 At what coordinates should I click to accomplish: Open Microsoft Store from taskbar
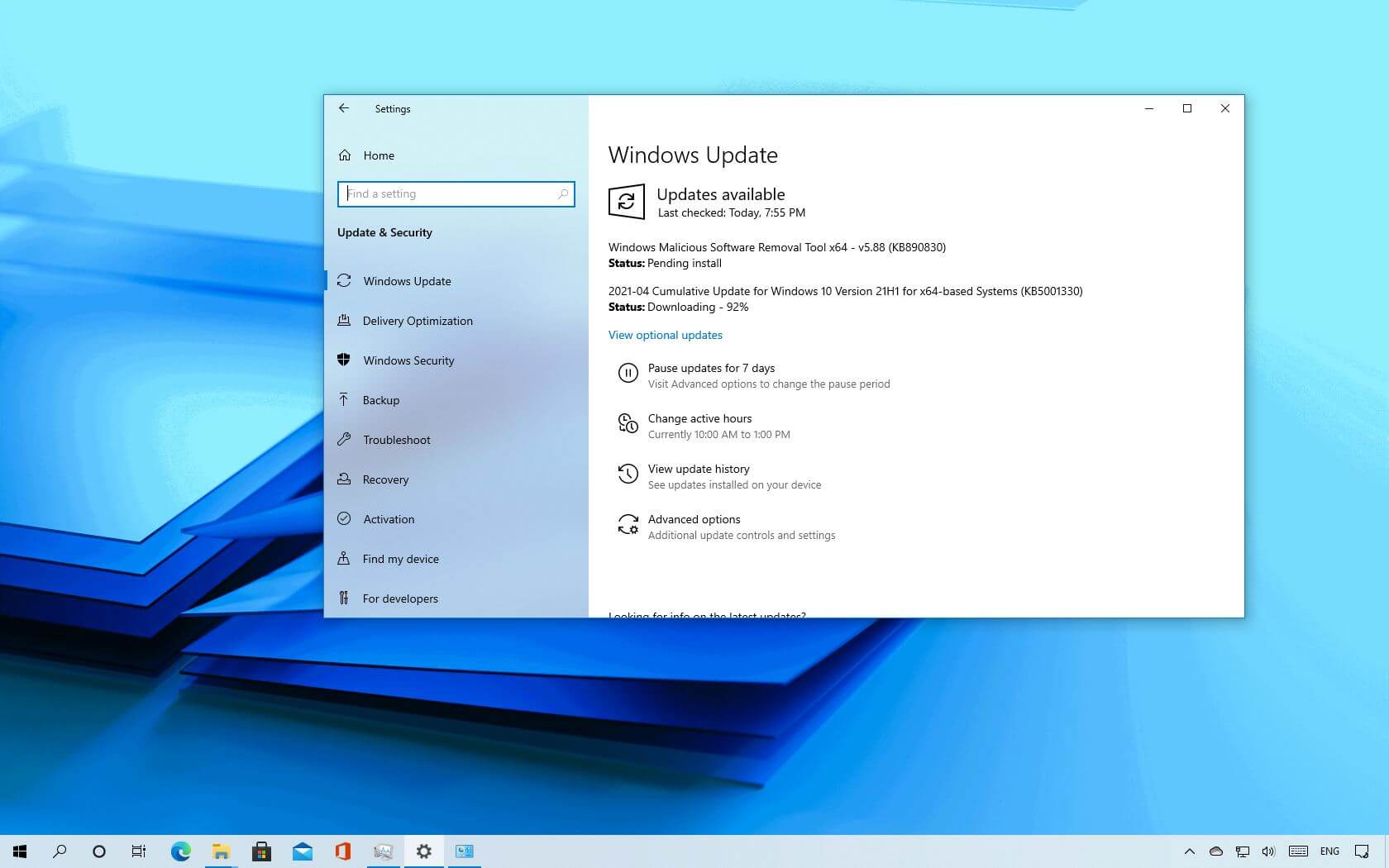261,851
